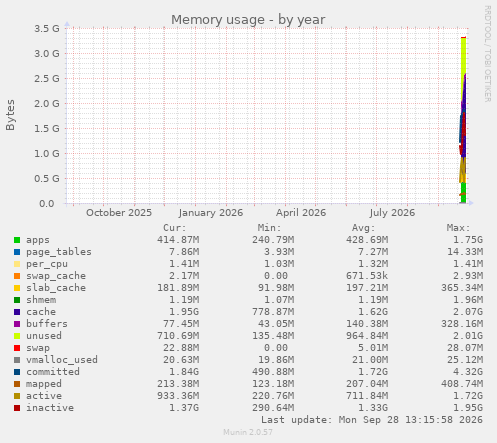Click the active olive legend swatch
This screenshot has width=497, height=443.
coord(17,396)
